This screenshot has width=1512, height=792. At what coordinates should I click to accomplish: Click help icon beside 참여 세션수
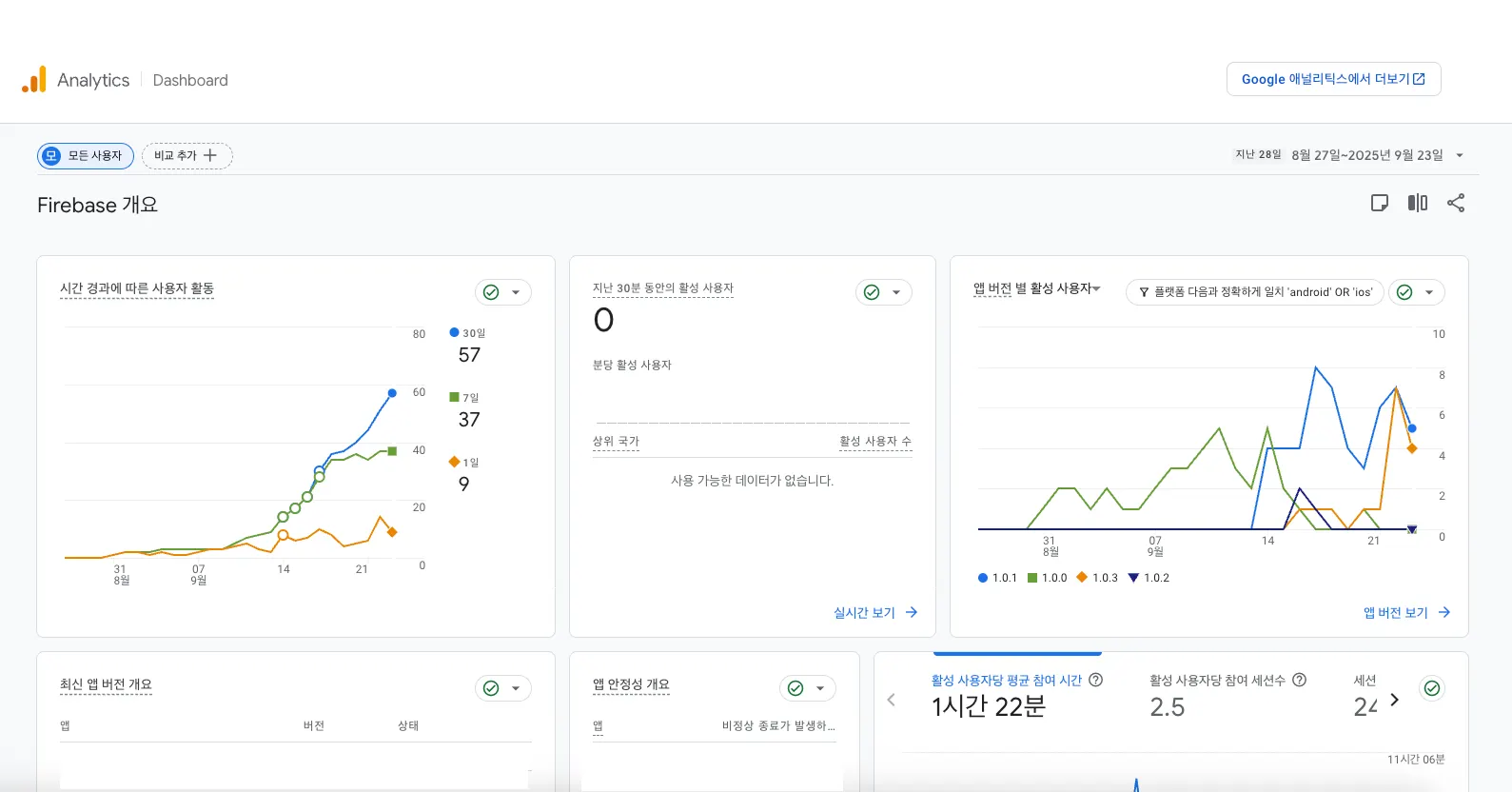click(x=1300, y=680)
